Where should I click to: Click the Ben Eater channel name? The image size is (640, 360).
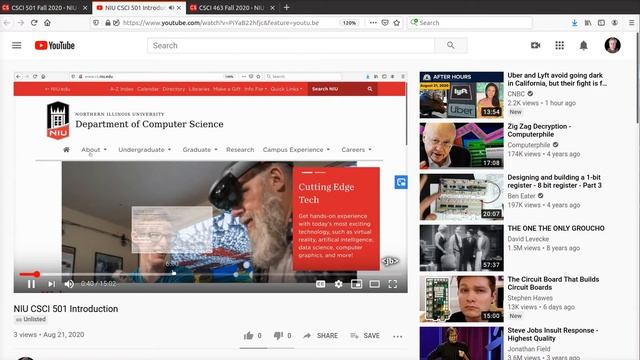[521, 196]
